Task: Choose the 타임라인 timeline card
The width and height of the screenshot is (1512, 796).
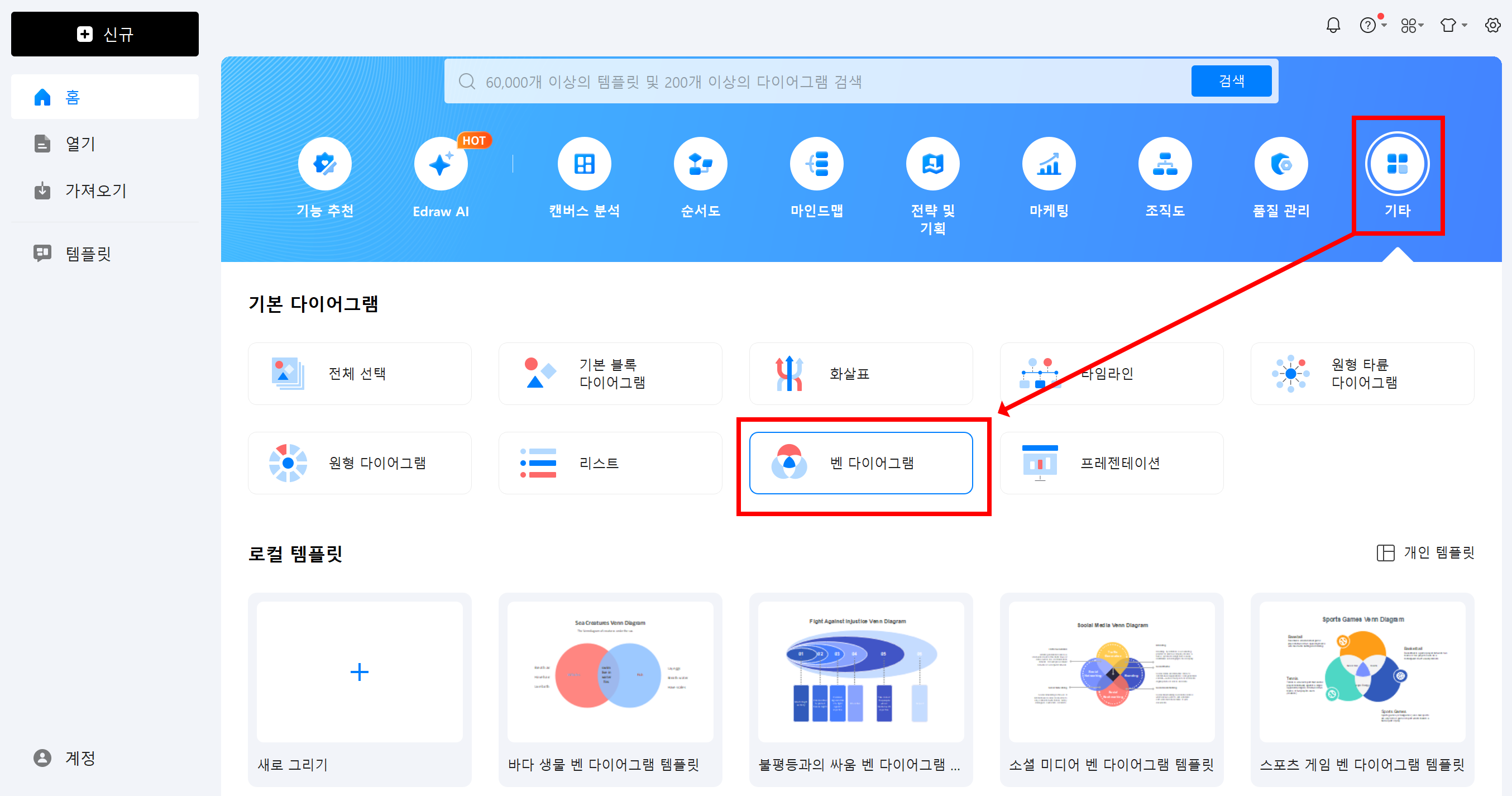Action: [x=1112, y=373]
